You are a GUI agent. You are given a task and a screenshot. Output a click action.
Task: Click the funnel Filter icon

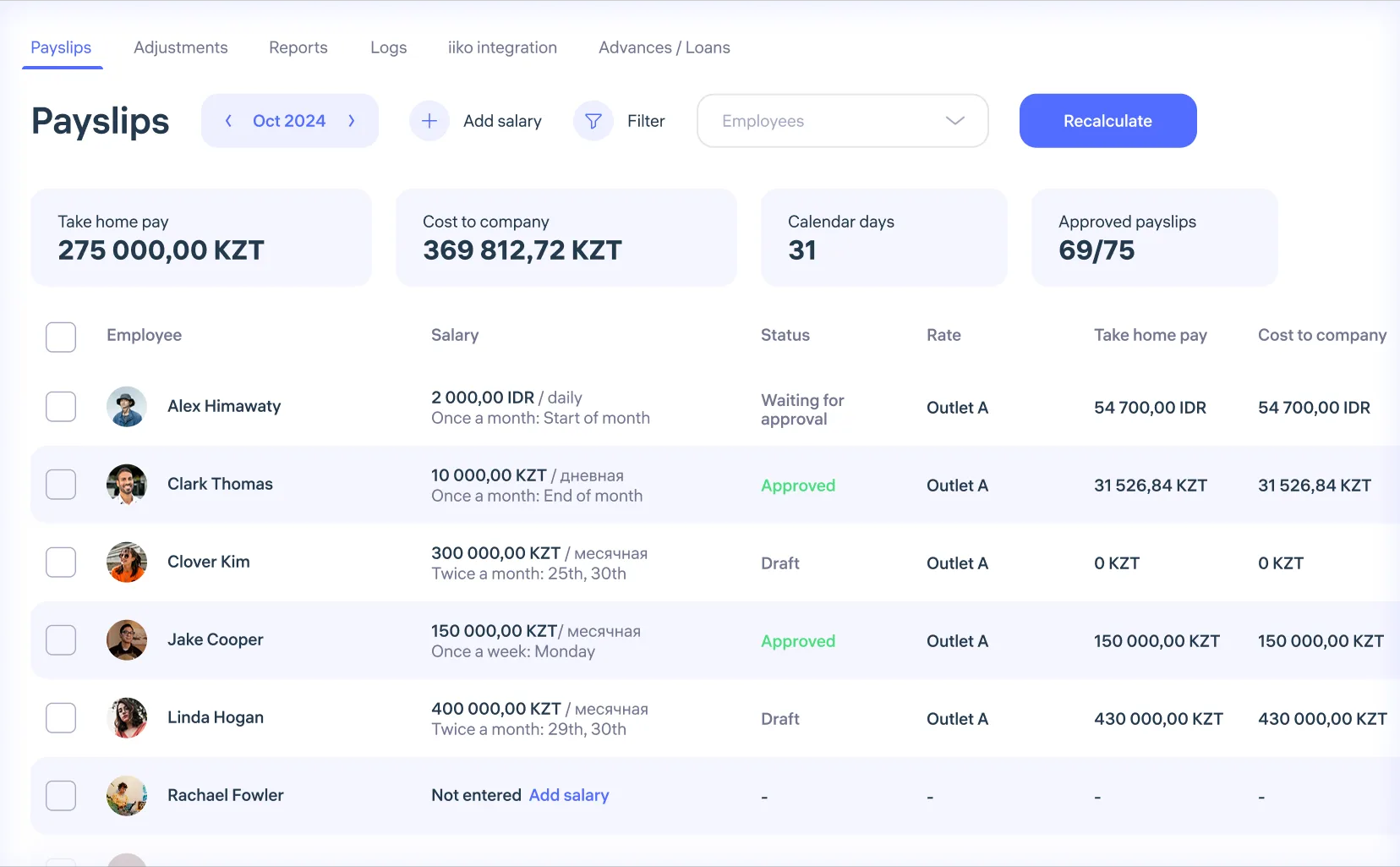(593, 121)
